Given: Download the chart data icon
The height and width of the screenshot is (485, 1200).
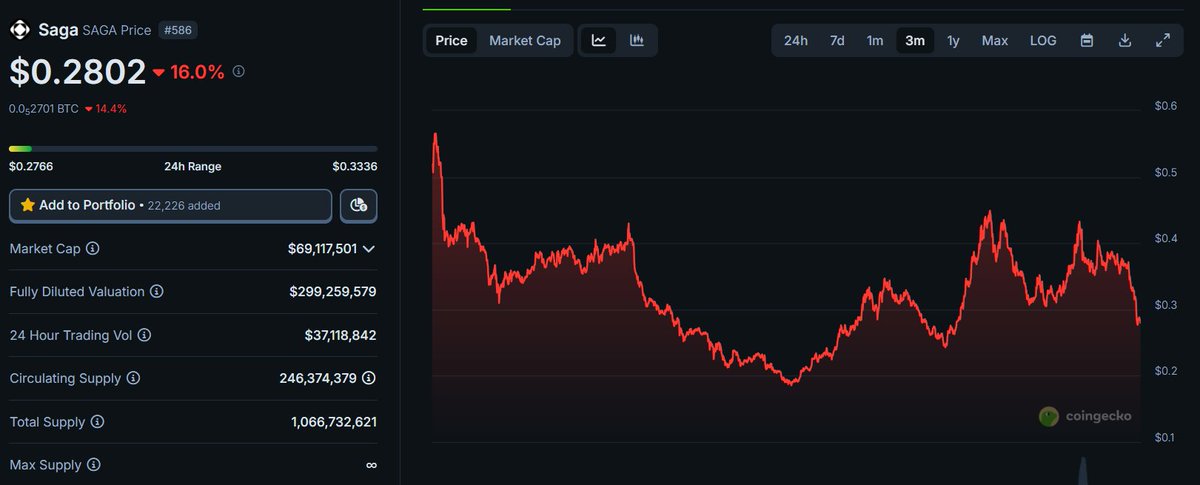Looking at the screenshot, I should [1125, 41].
